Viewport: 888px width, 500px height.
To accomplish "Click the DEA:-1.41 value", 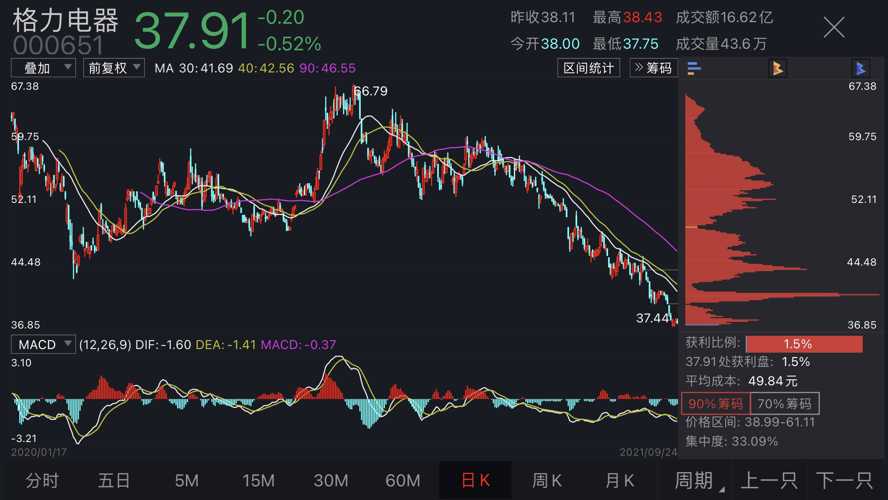I will click(225, 345).
